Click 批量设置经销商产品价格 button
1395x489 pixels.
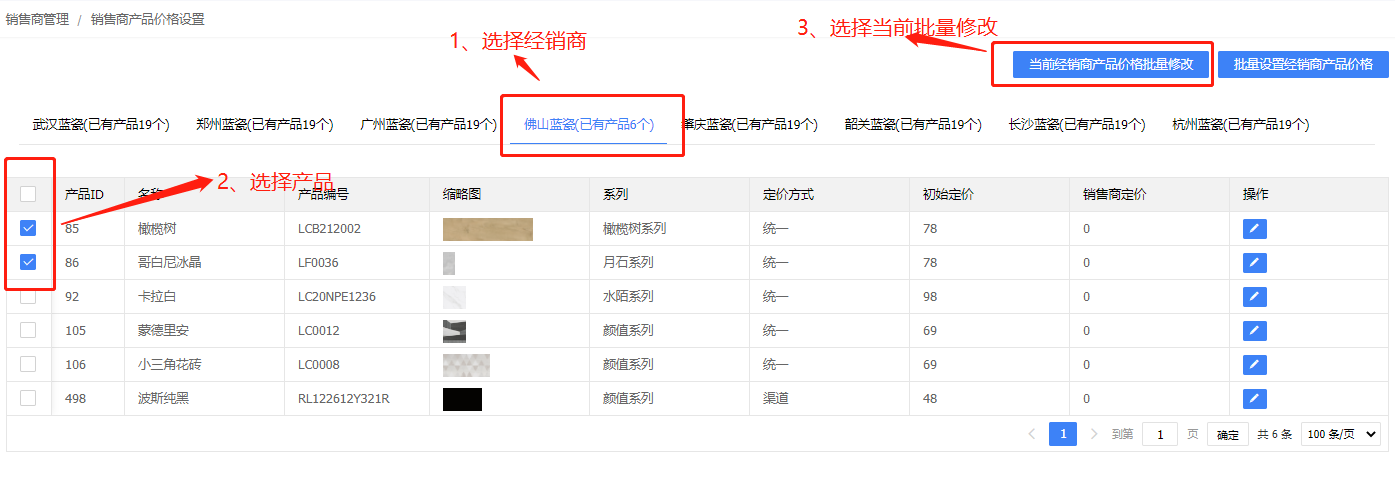coord(1303,64)
